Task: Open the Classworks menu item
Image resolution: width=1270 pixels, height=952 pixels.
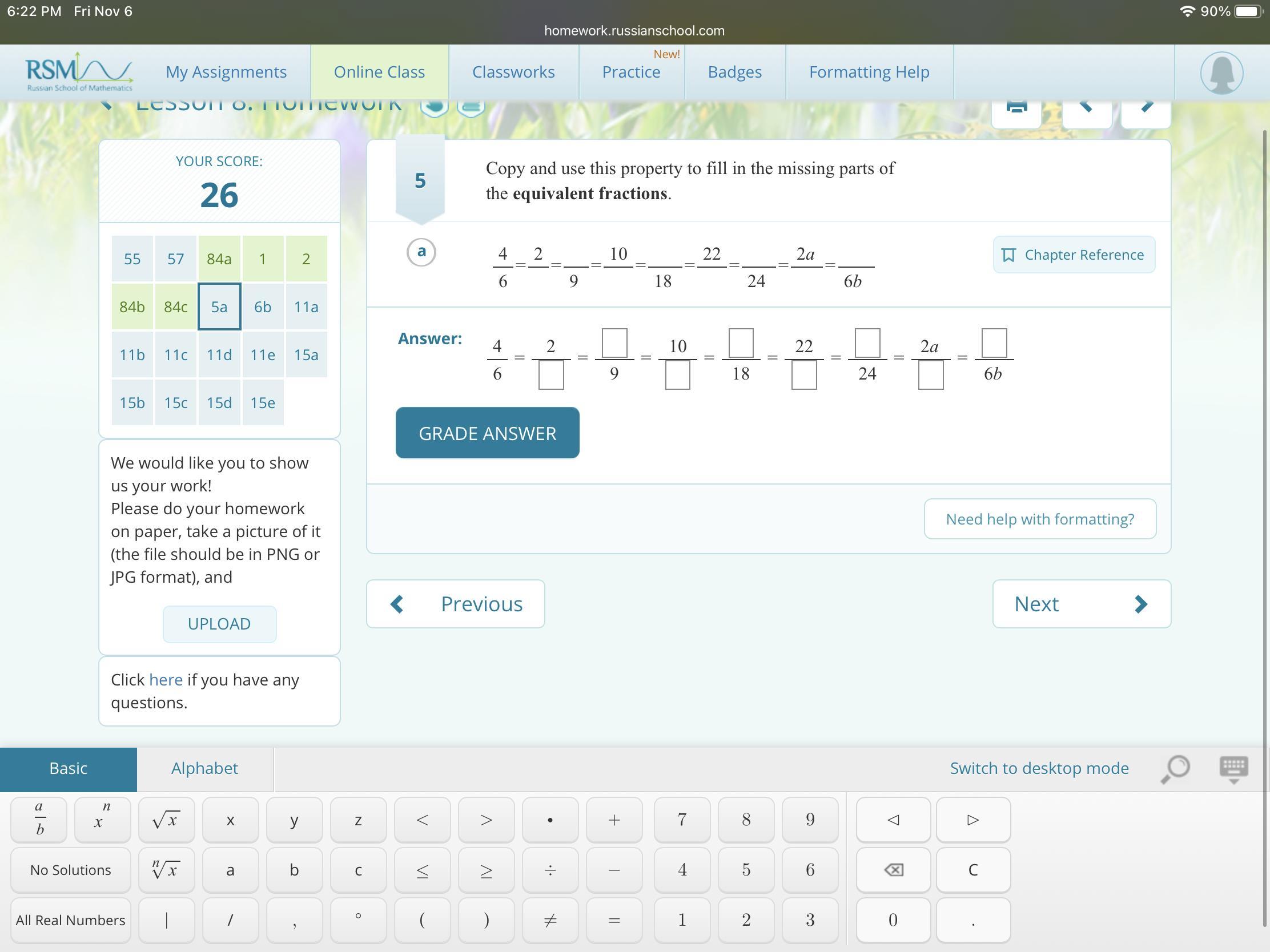Action: (x=513, y=72)
